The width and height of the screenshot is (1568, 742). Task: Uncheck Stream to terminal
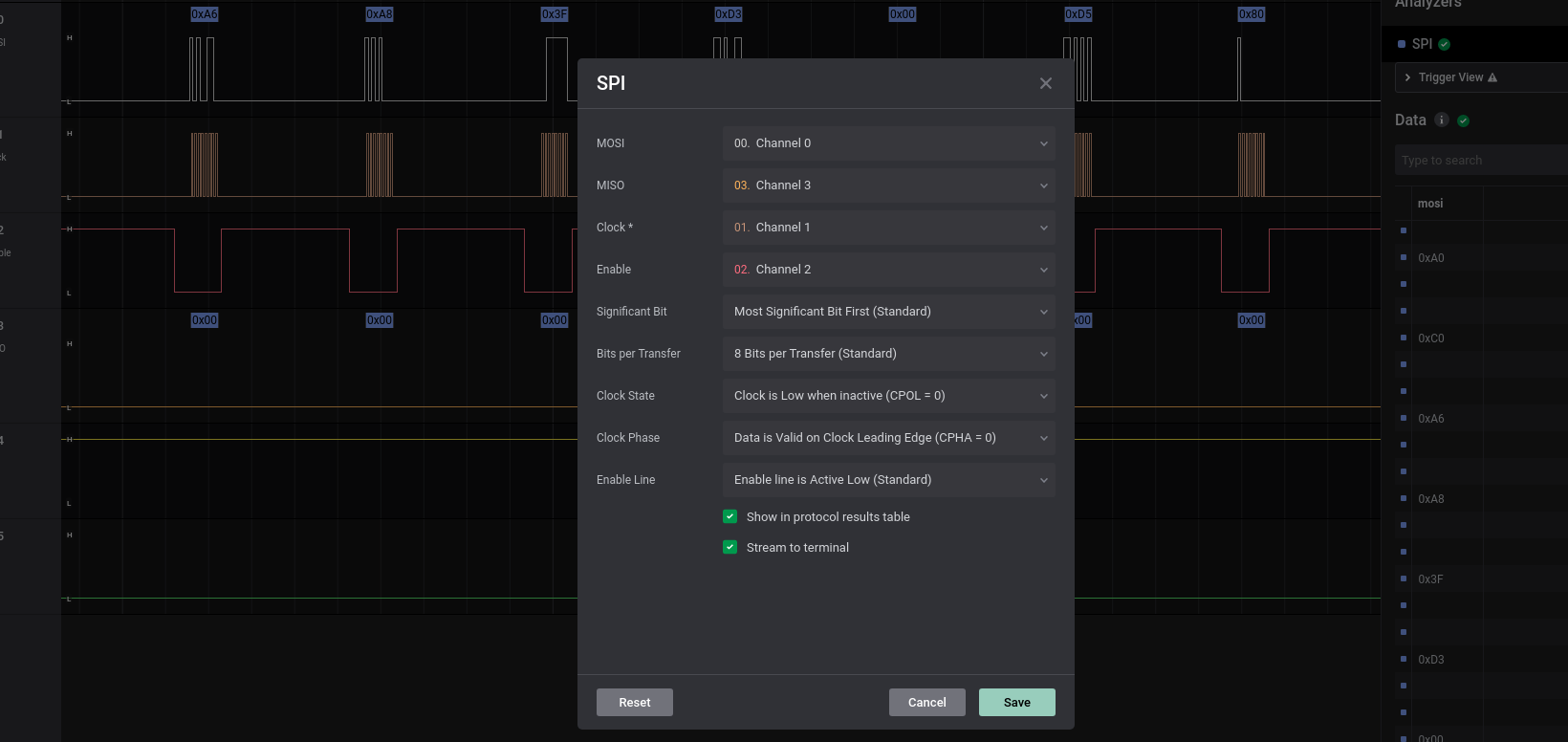pos(730,547)
